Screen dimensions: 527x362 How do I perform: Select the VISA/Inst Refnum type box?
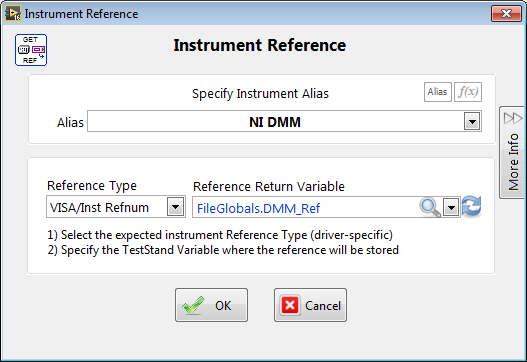pyautogui.click(x=116, y=207)
